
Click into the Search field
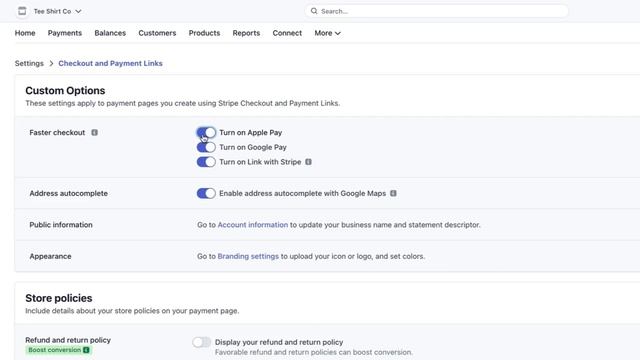click(436, 11)
